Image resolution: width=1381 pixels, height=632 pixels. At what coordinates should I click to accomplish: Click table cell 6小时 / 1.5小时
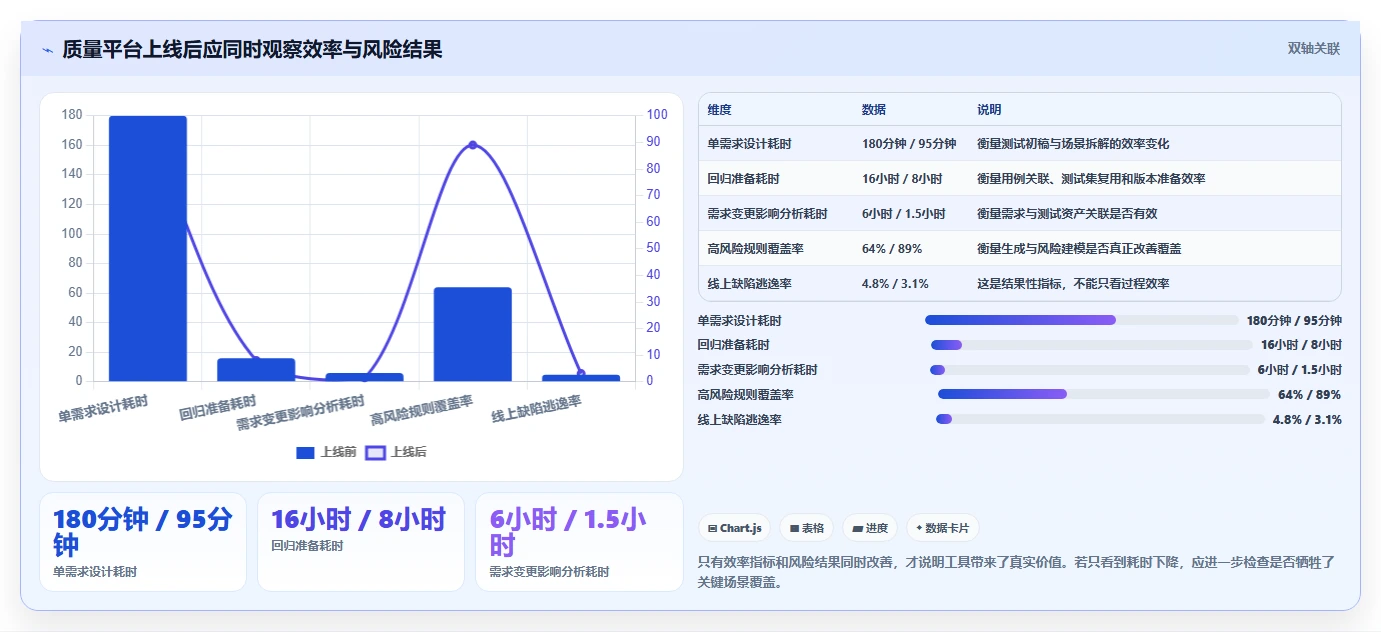click(903, 214)
